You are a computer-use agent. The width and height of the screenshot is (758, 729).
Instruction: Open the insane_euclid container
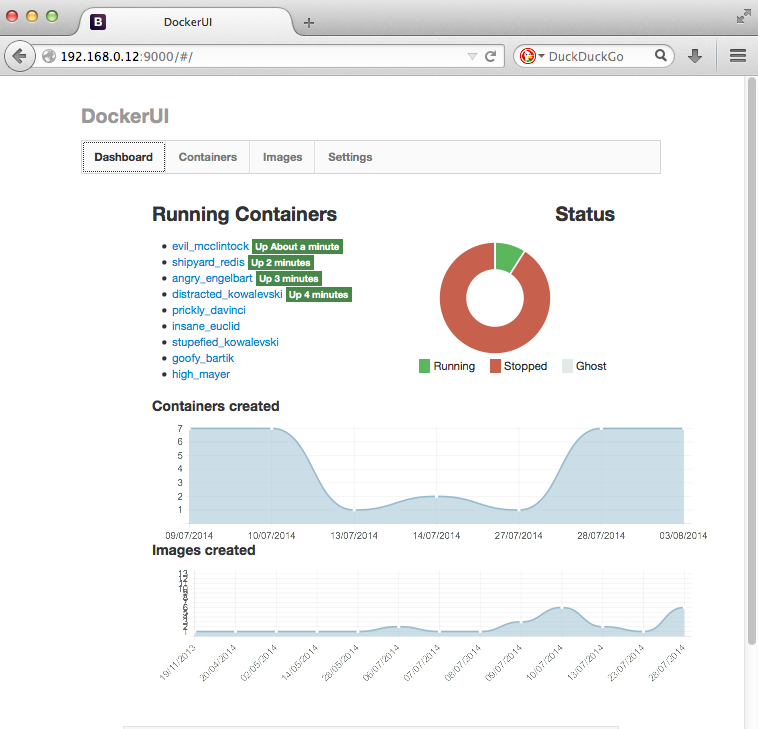[206, 326]
